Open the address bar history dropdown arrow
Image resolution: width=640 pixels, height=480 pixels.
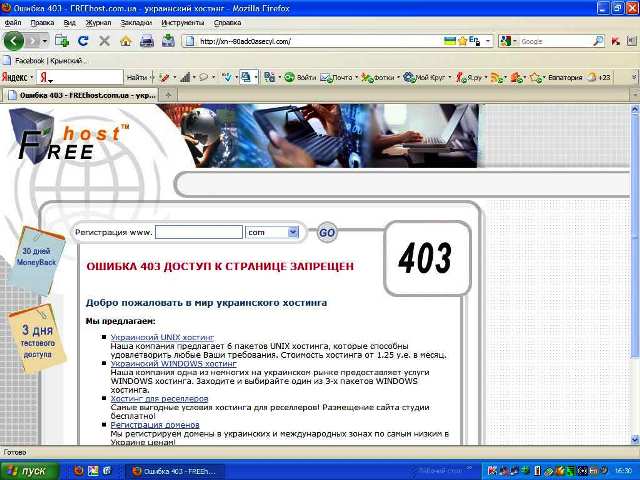click(x=487, y=41)
